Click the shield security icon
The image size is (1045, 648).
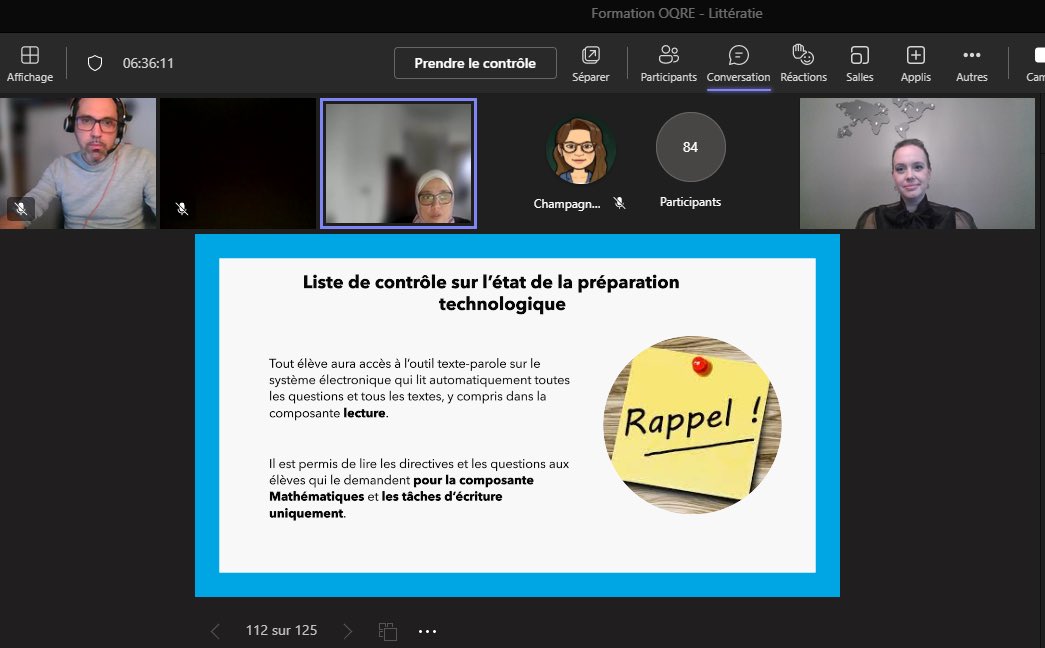pos(95,63)
